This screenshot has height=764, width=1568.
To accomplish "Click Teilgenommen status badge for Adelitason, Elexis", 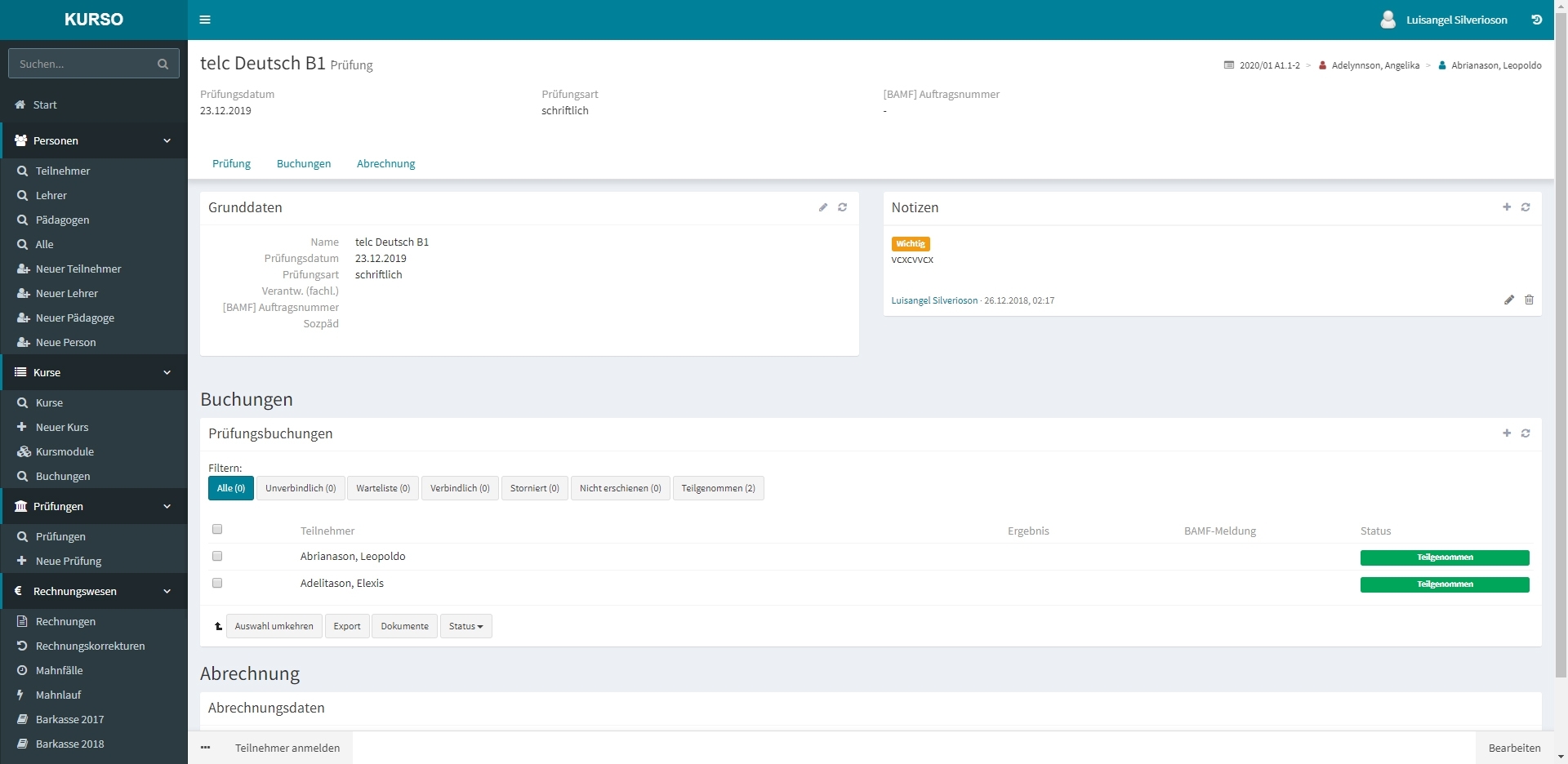I will tap(1445, 584).
